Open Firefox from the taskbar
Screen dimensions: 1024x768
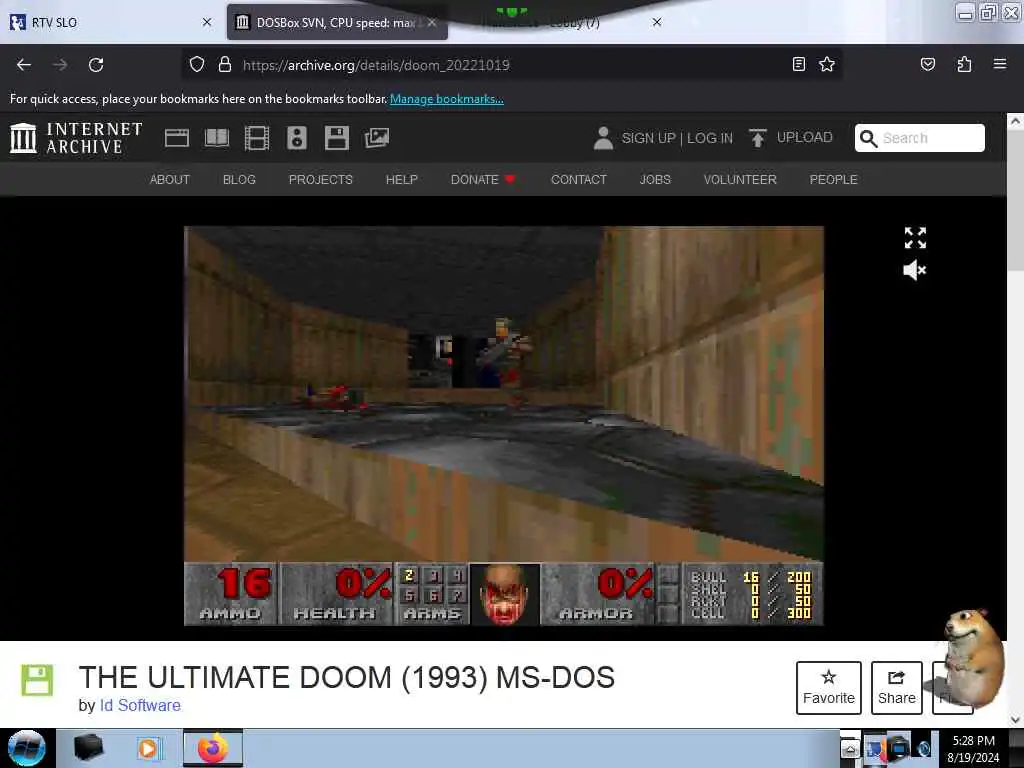(x=213, y=748)
